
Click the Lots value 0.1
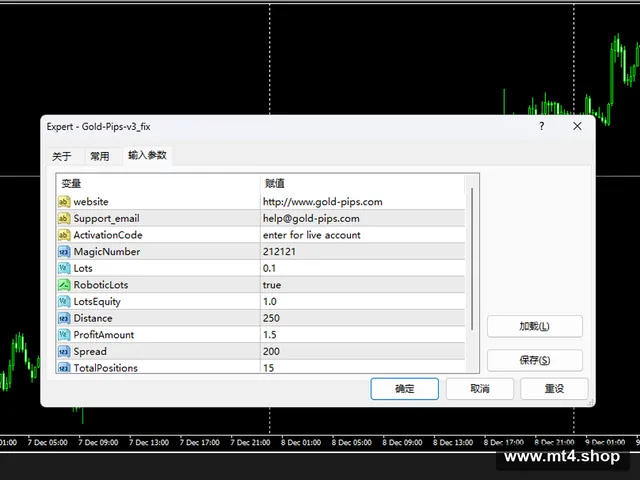(x=269, y=268)
